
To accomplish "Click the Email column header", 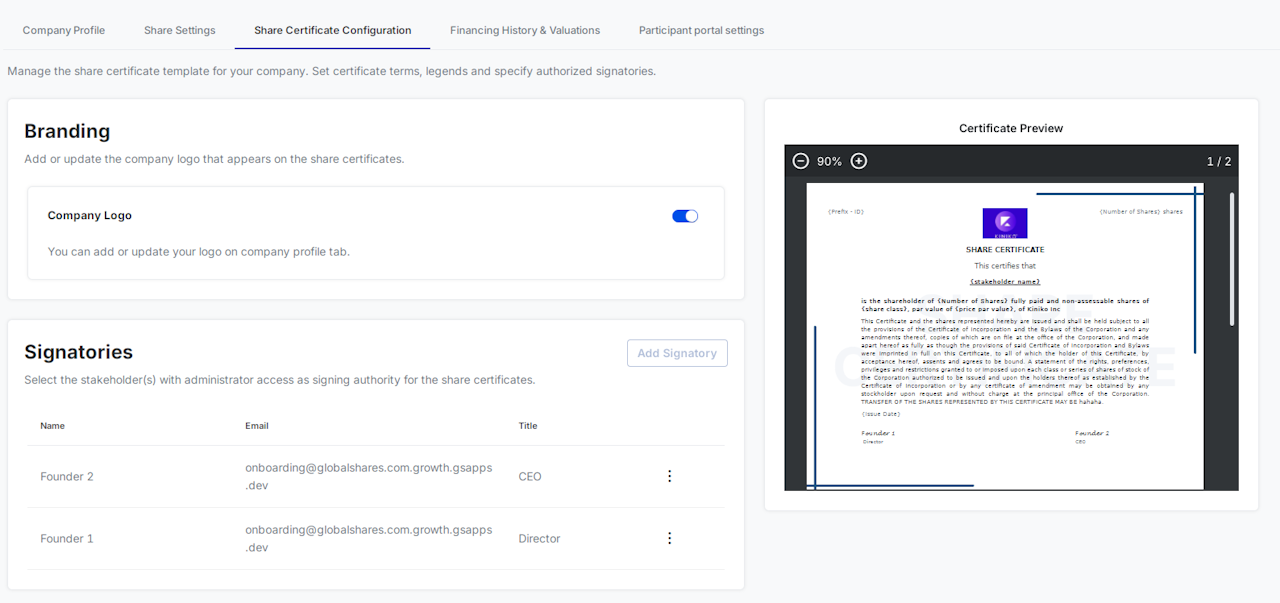I will coord(257,426).
